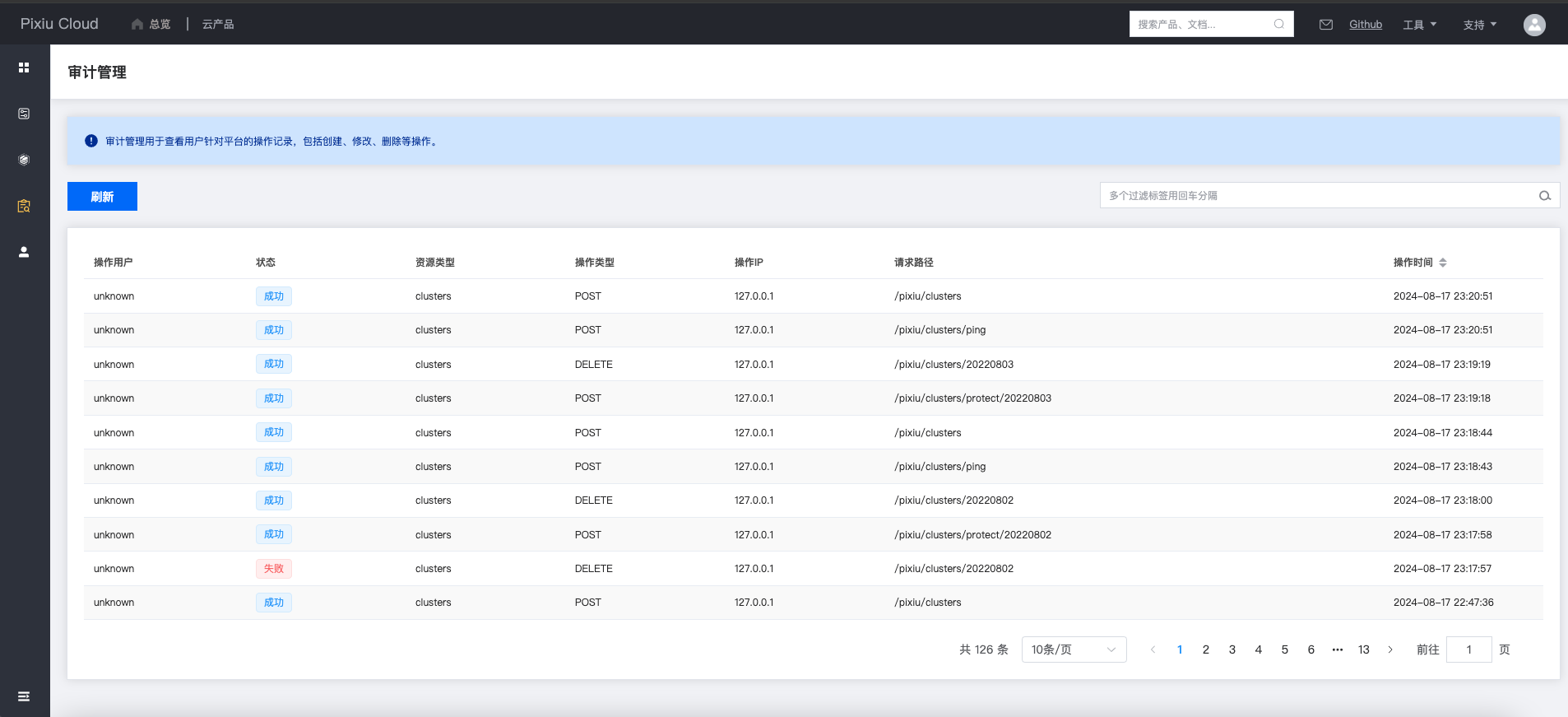Go to page 5
Viewport: 1568px width, 717px height.
click(1285, 649)
